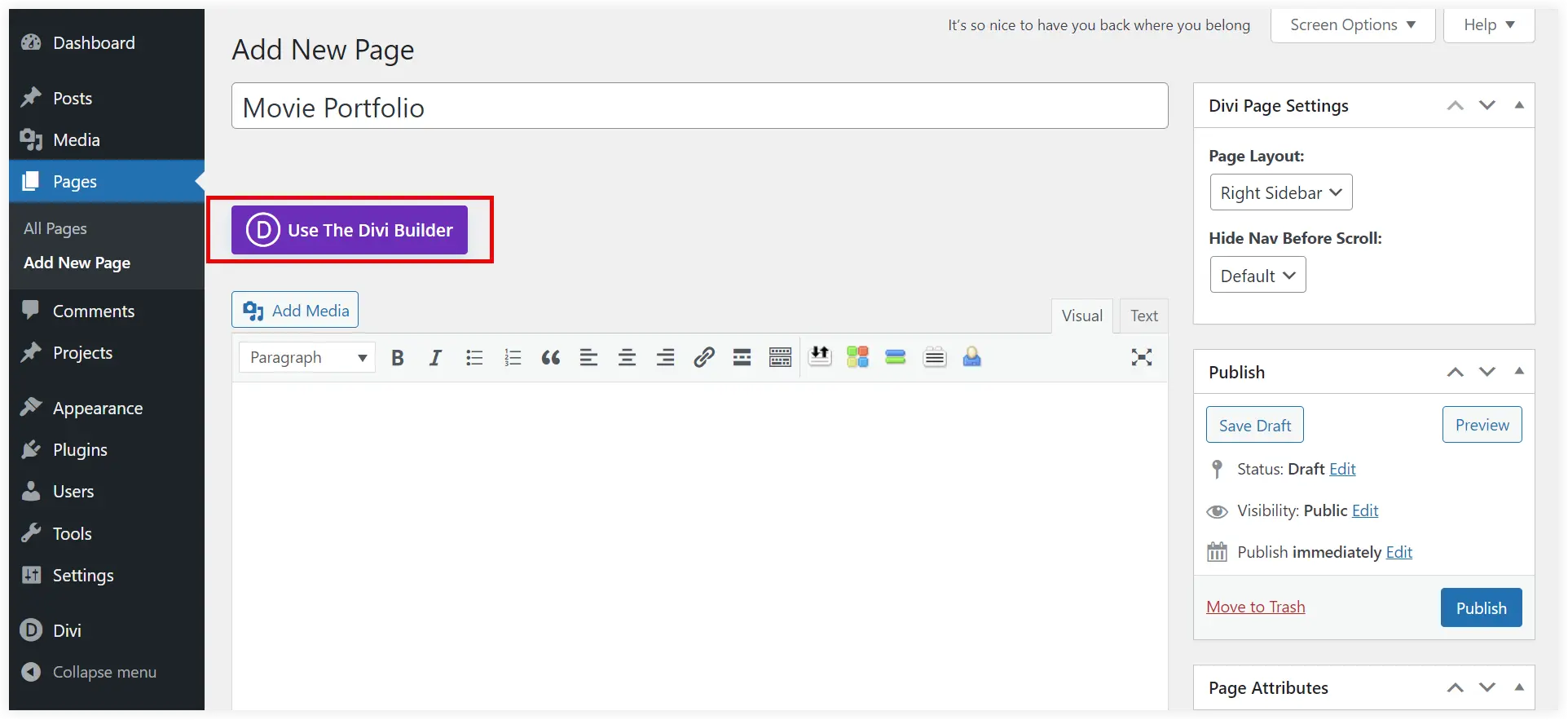Edit the draft status
Image resolution: width=1568 pixels, height=720 pixels.
[1342, 470]
